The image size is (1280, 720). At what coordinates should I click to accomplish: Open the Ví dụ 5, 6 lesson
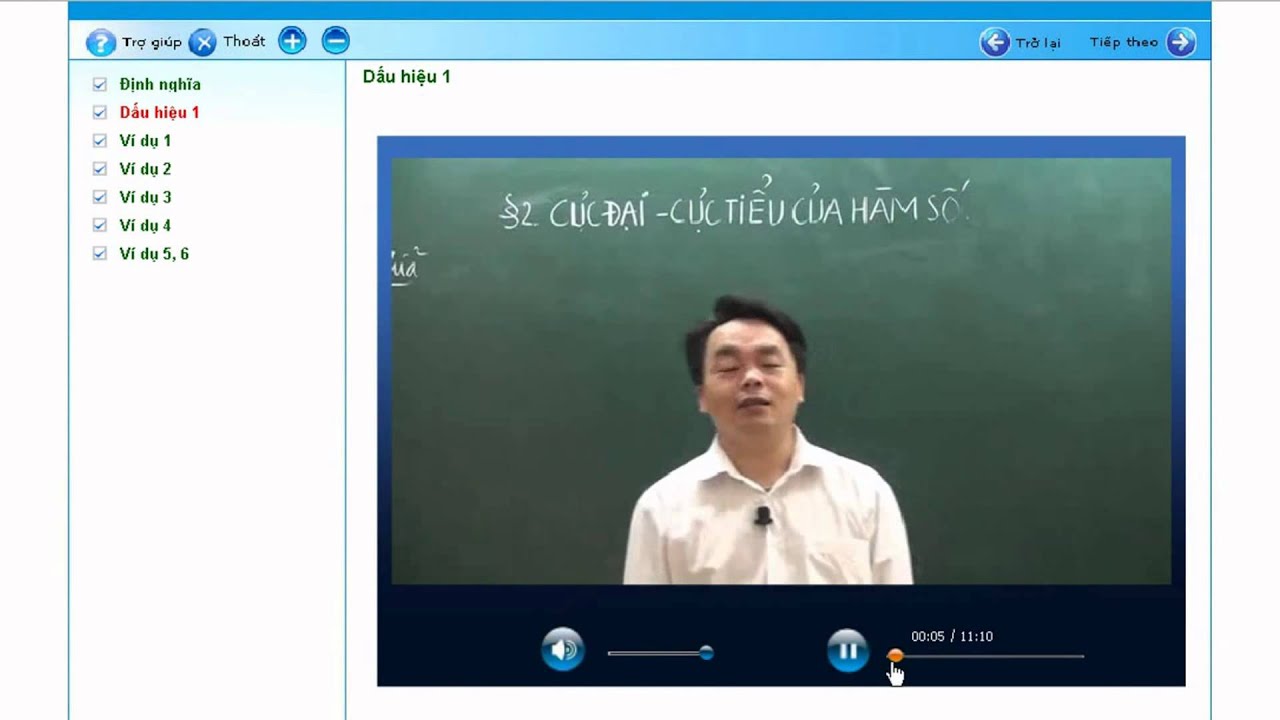tap(154, 254)
